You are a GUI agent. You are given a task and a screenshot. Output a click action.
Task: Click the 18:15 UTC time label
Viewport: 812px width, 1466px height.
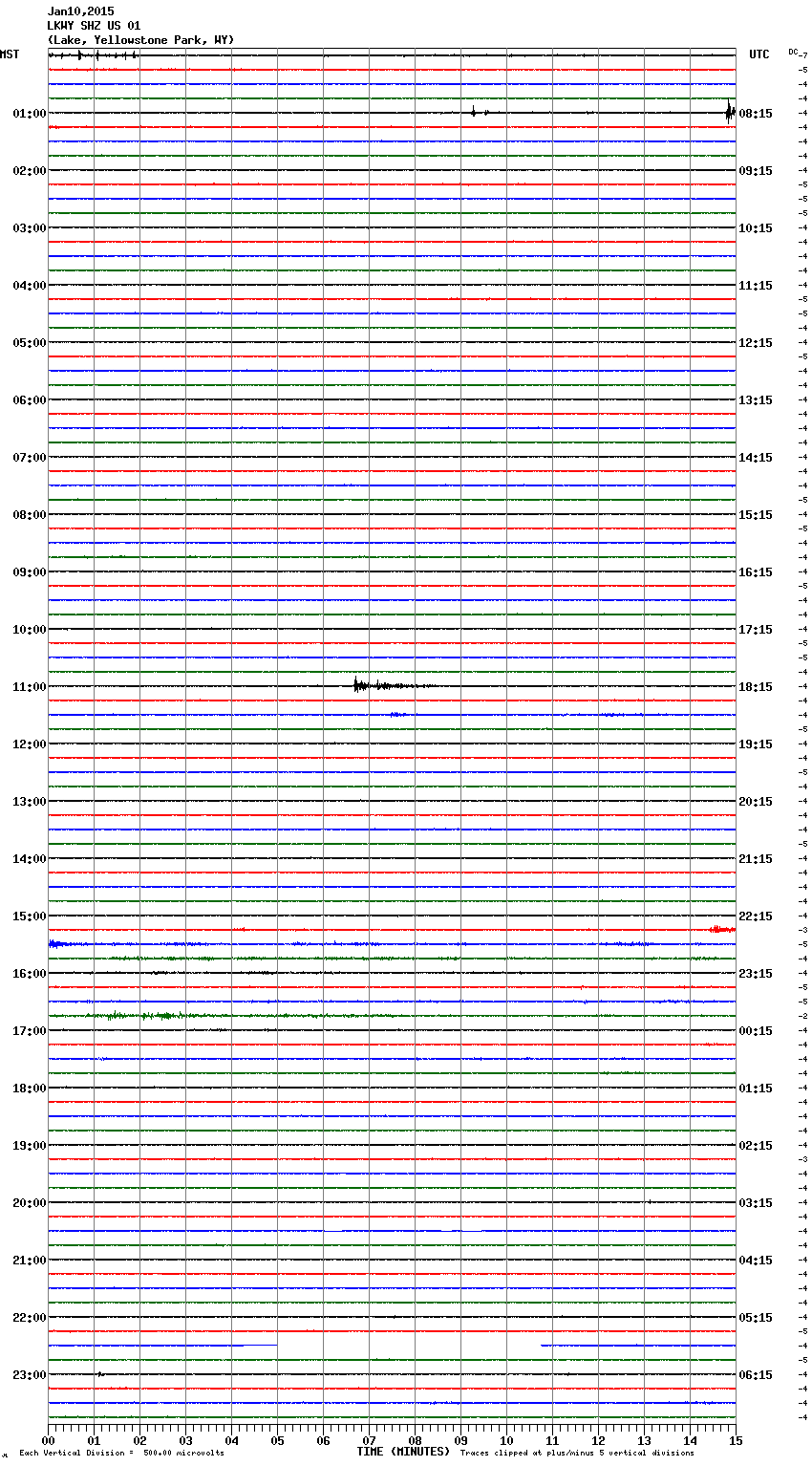[x=756, y=687]
